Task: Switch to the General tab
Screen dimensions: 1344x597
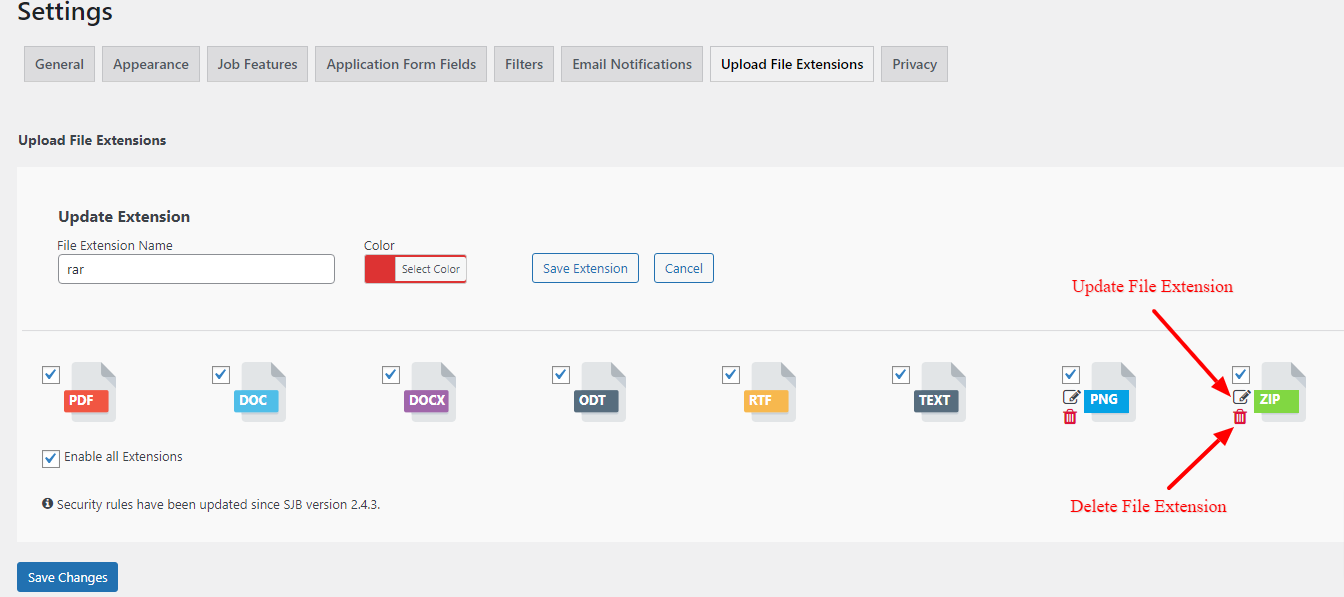Action: point(60,64)
